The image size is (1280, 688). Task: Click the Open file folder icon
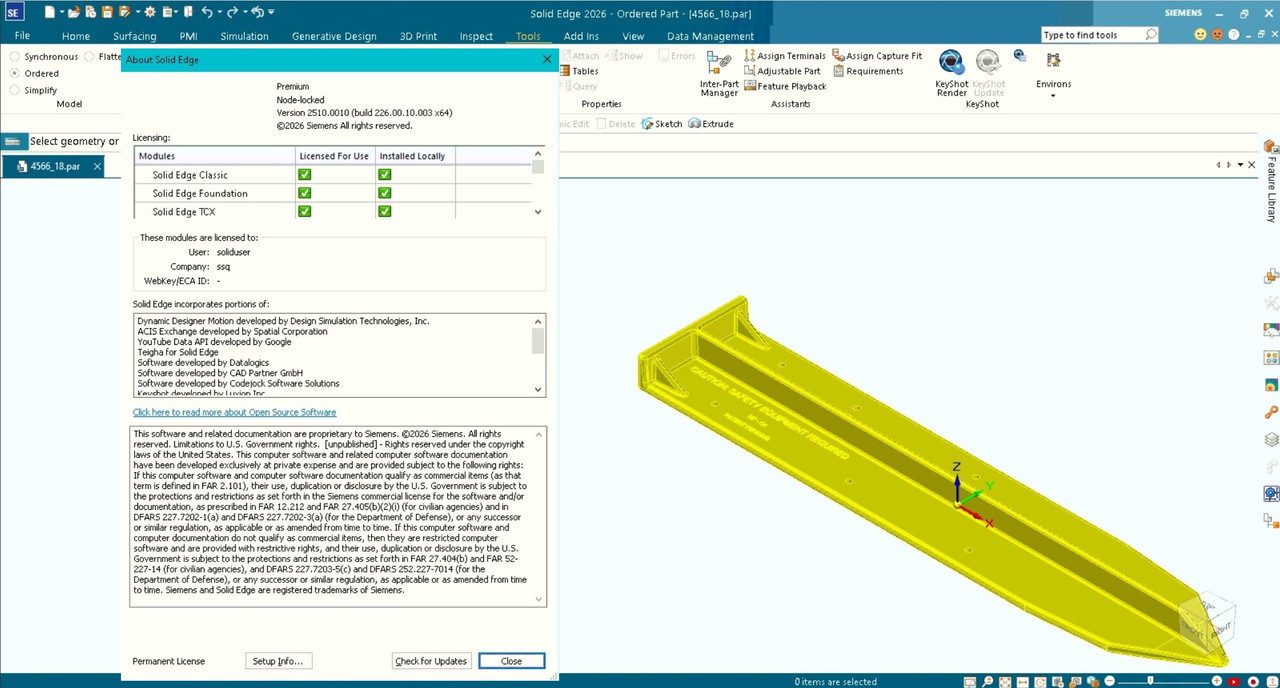pos(74,12)
